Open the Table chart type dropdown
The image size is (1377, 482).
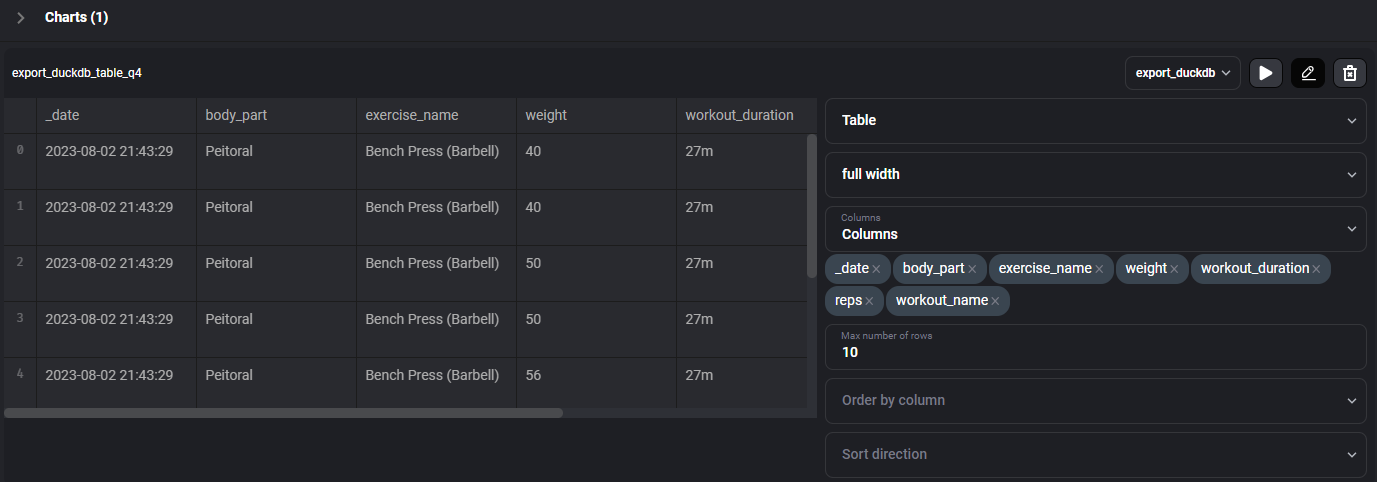click(1095, 120)
